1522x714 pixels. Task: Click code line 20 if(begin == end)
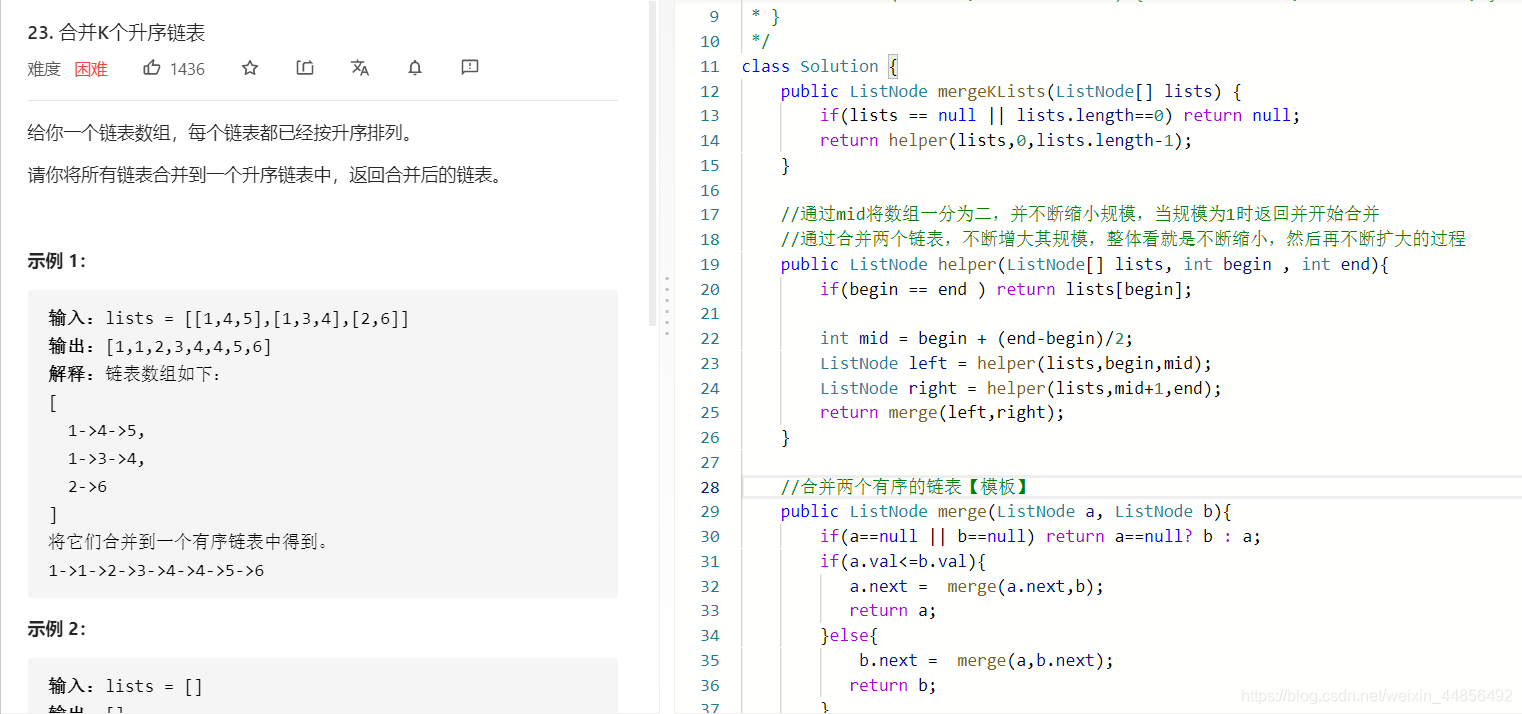(x=1006, y=289)
